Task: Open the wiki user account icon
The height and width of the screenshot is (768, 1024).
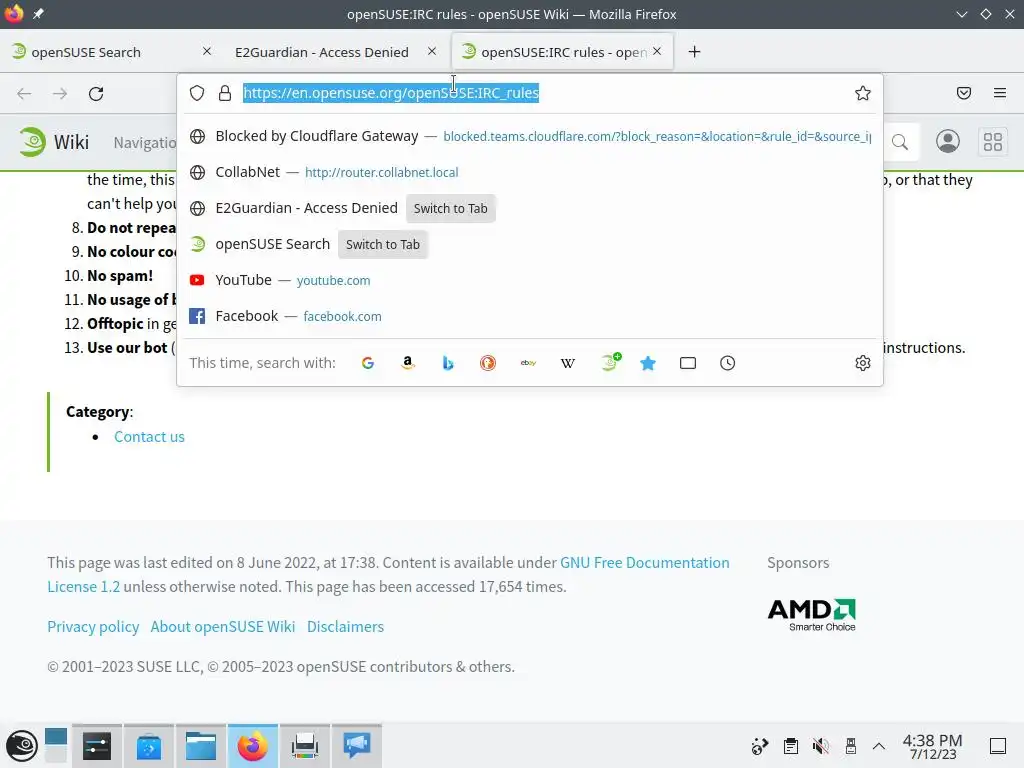Action: click(x=948, y=142)
